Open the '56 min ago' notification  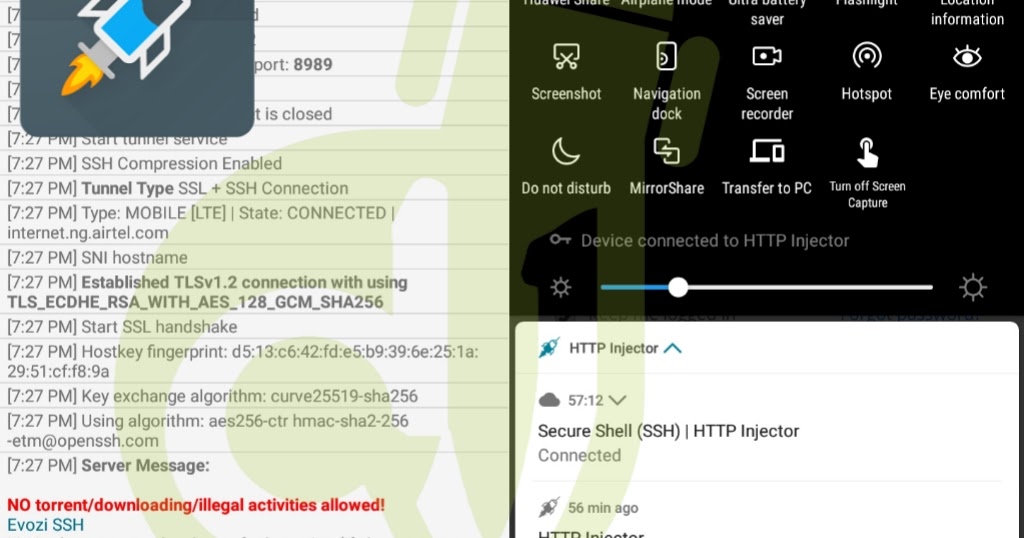(x=603, y=508)
